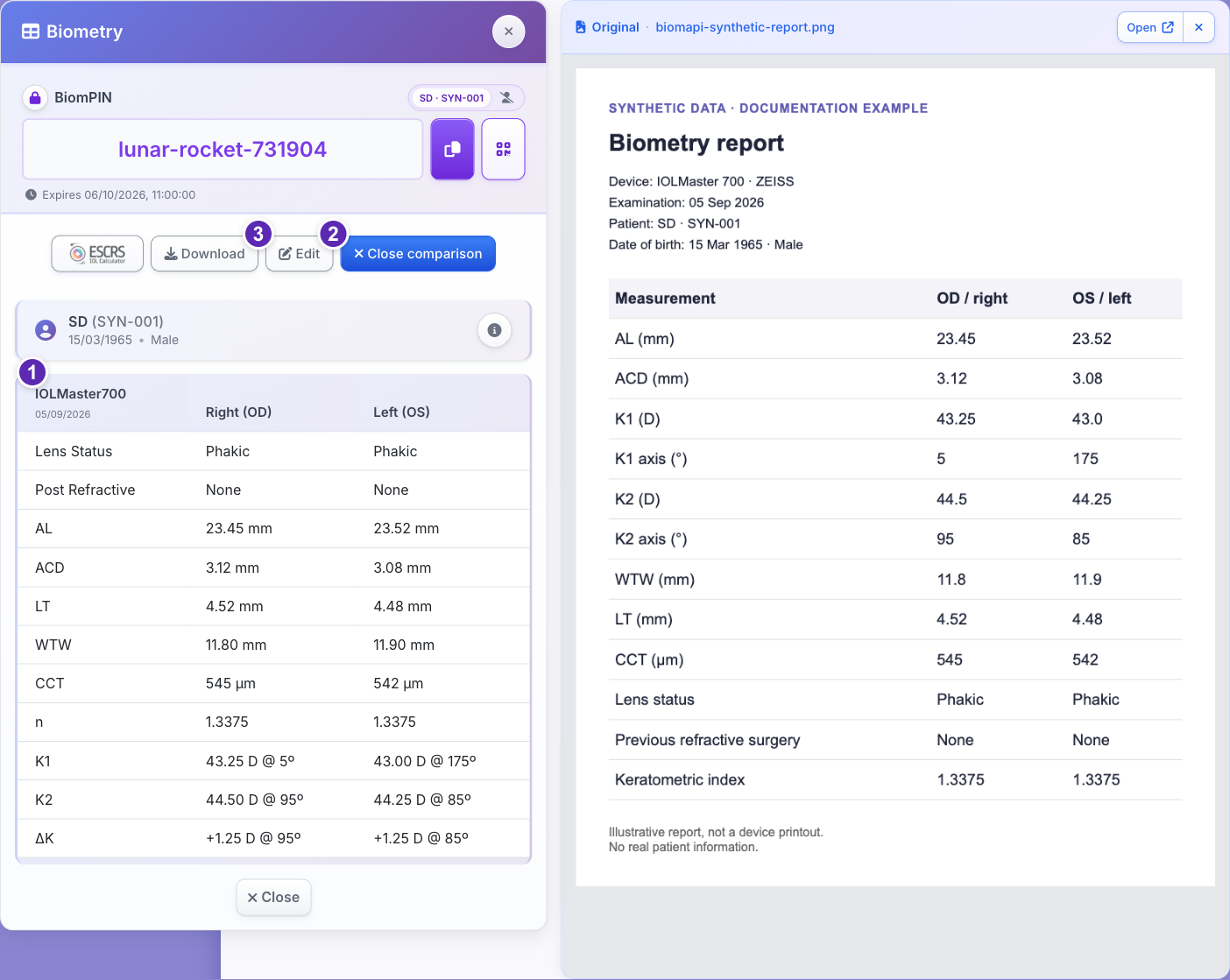Click the Original label in preview header
This screenshot has height=980, width=1230.
615,27
